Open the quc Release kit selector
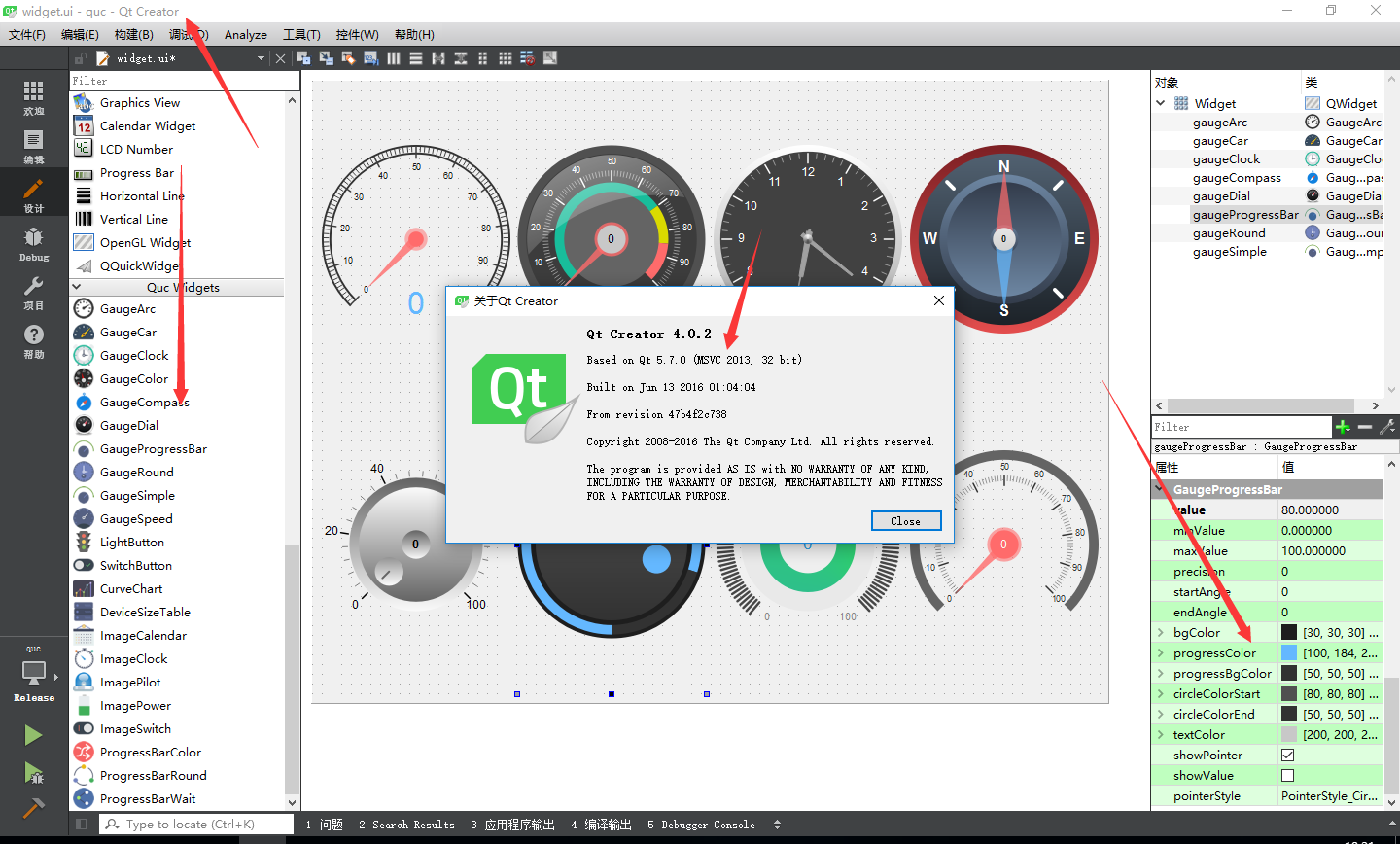The image size is (1400, 844). click(x=34, y=673)
